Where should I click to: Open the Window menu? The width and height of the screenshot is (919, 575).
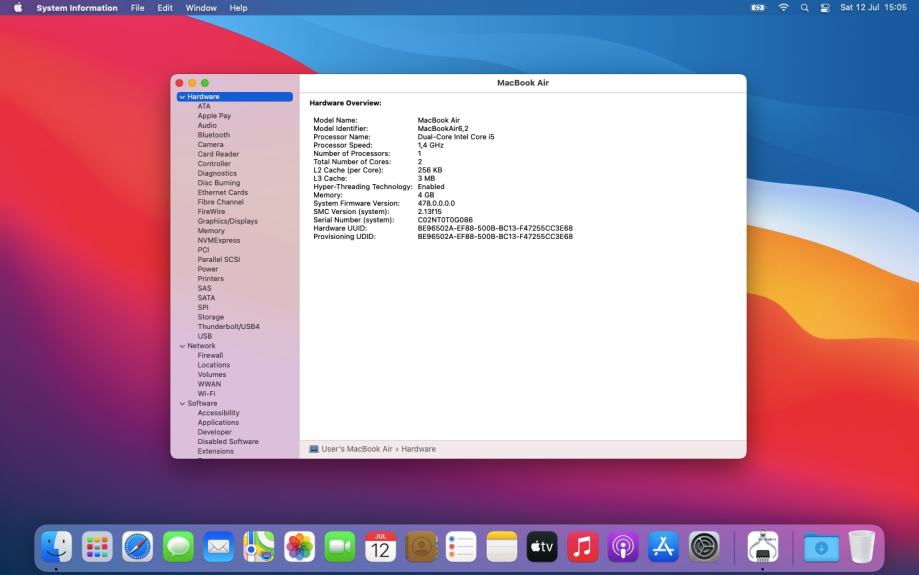click(201, 8)
